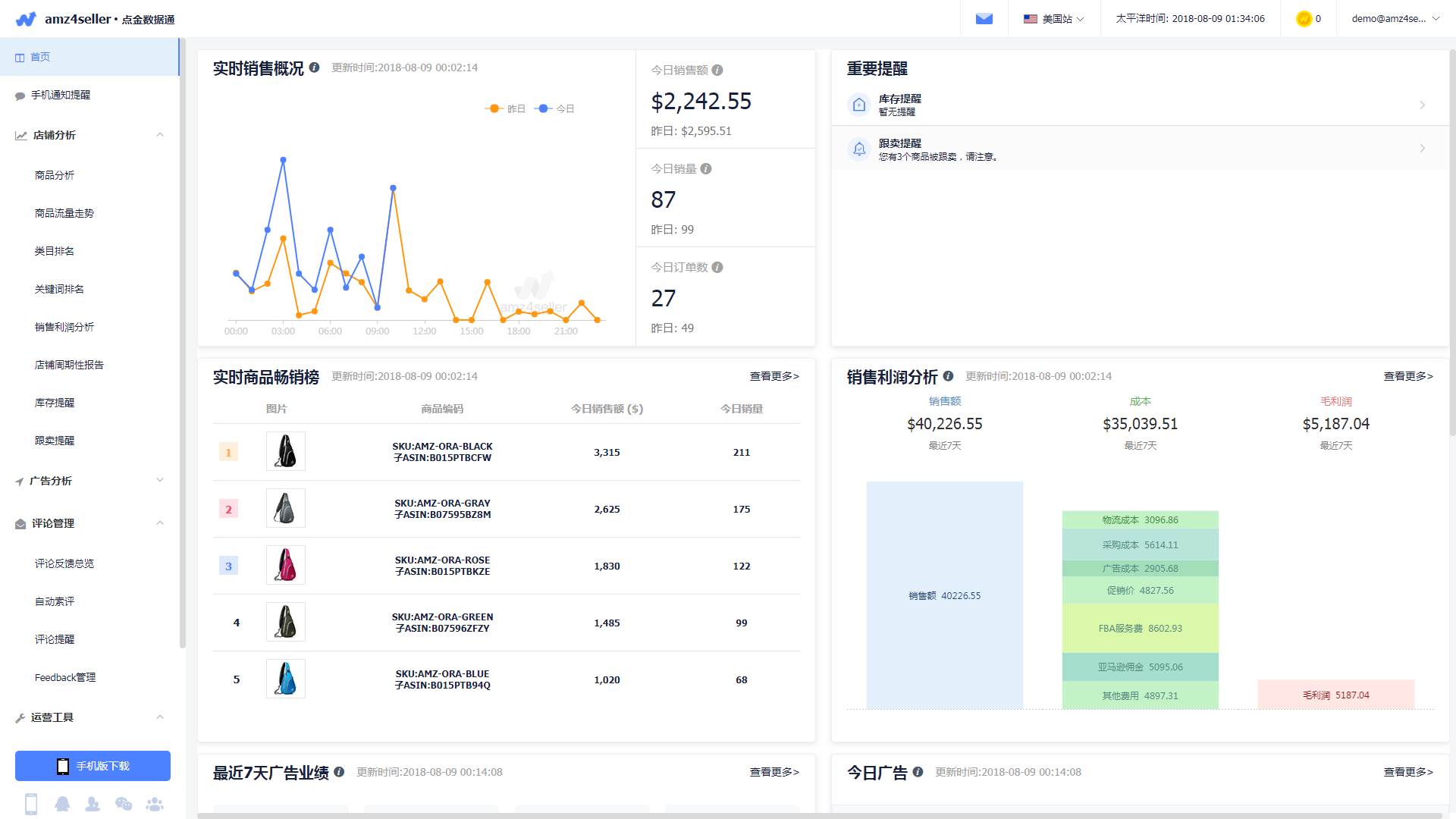Click the QQ penguin icon in sidebar footer
Image resolution: width=1456 pixels, height=819 pixels.
[x=62, y=804]
